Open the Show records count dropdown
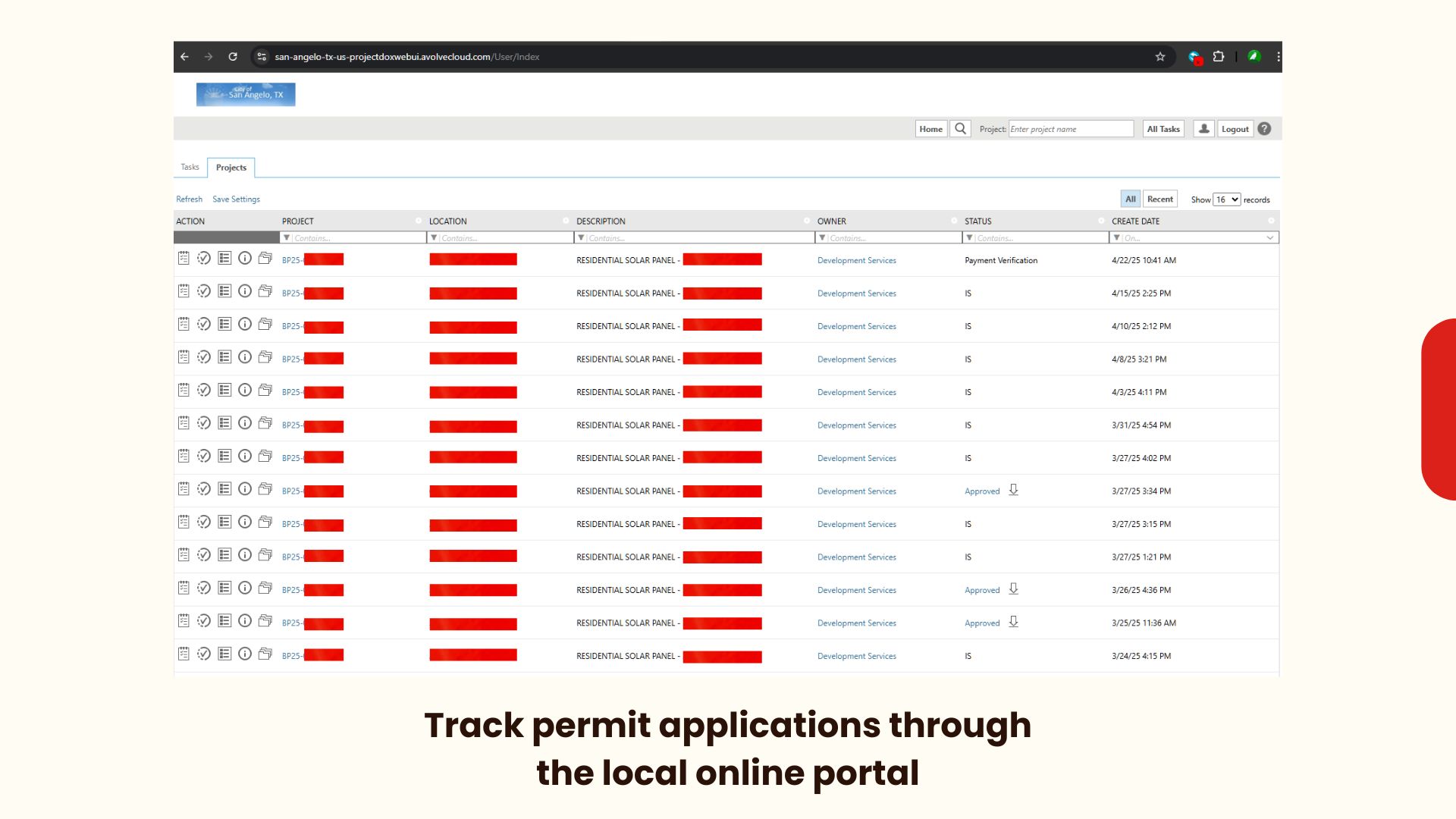The width and height of the screenshot is (1456, 819). pyautogui.click(x=1226, y=199)
